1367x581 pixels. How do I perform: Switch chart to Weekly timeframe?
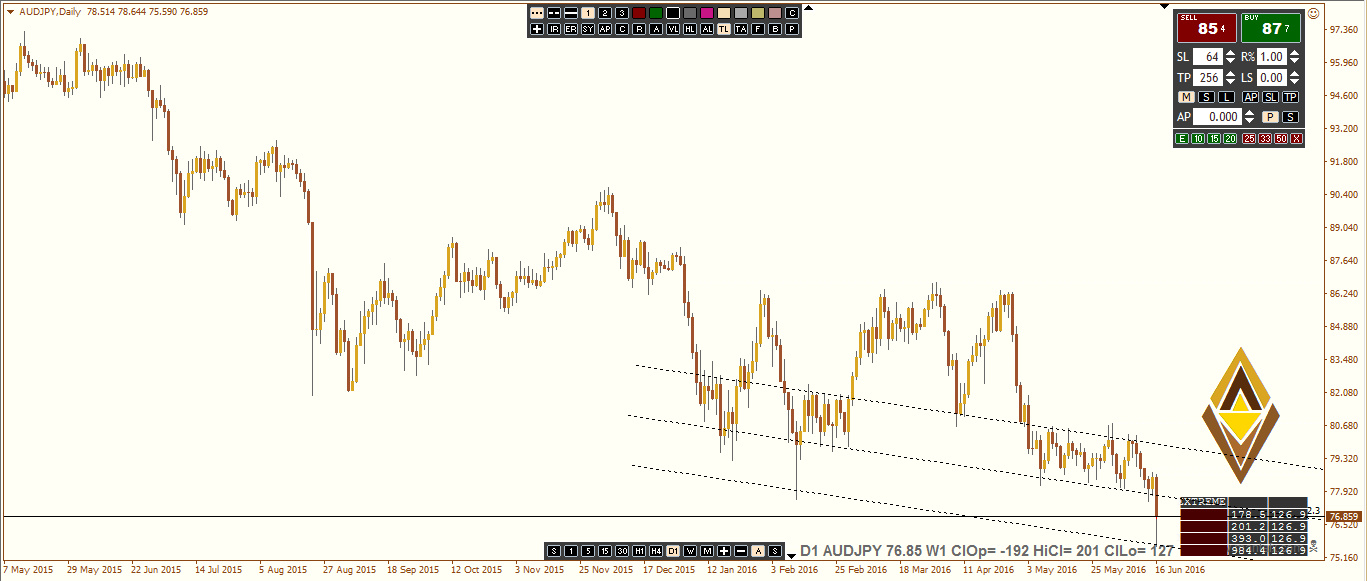pos(690,550)
